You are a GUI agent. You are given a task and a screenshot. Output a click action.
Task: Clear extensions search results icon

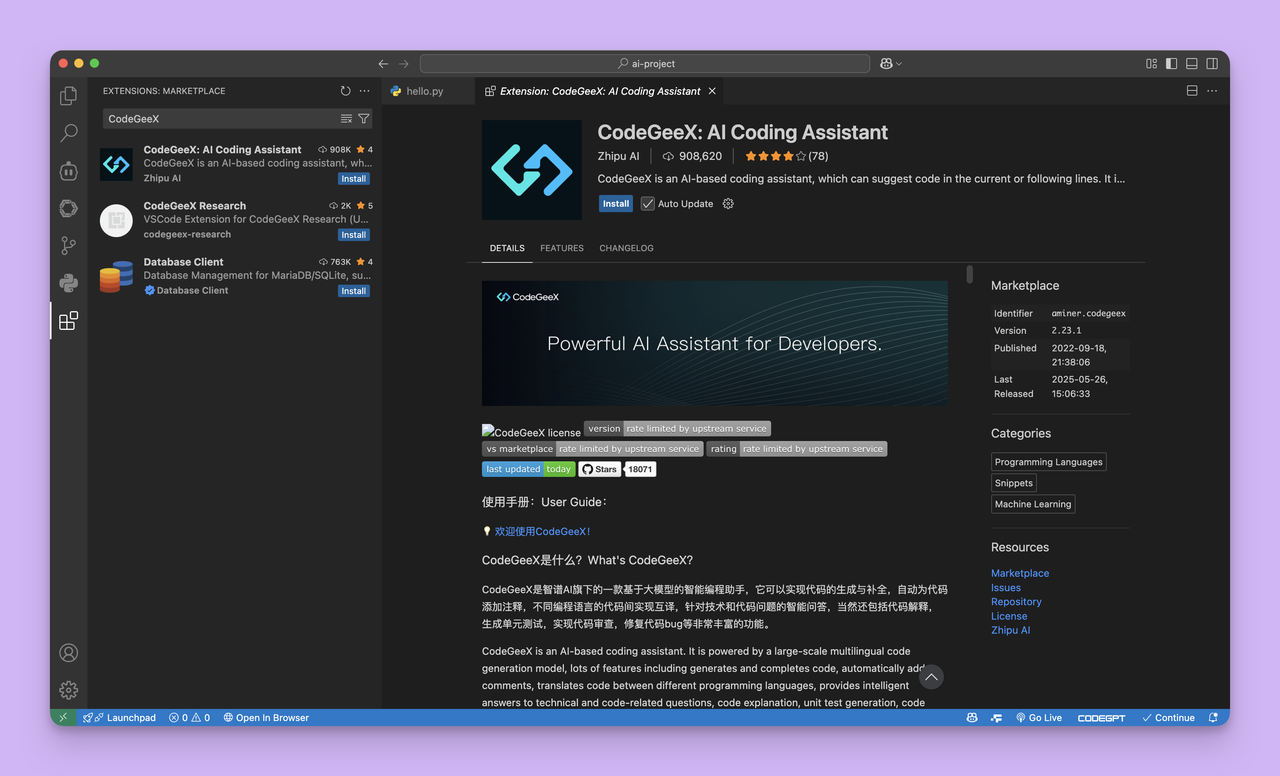point(346,118)
